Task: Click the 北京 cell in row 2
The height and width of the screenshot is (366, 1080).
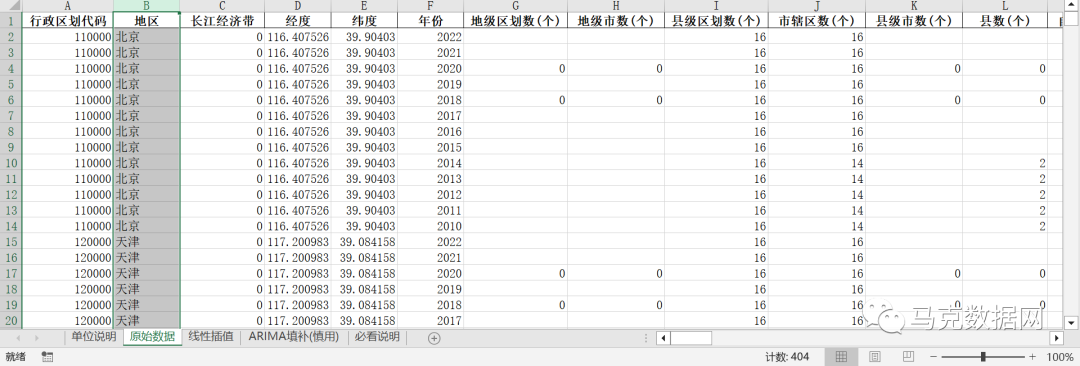Action: tap(147, 37)
